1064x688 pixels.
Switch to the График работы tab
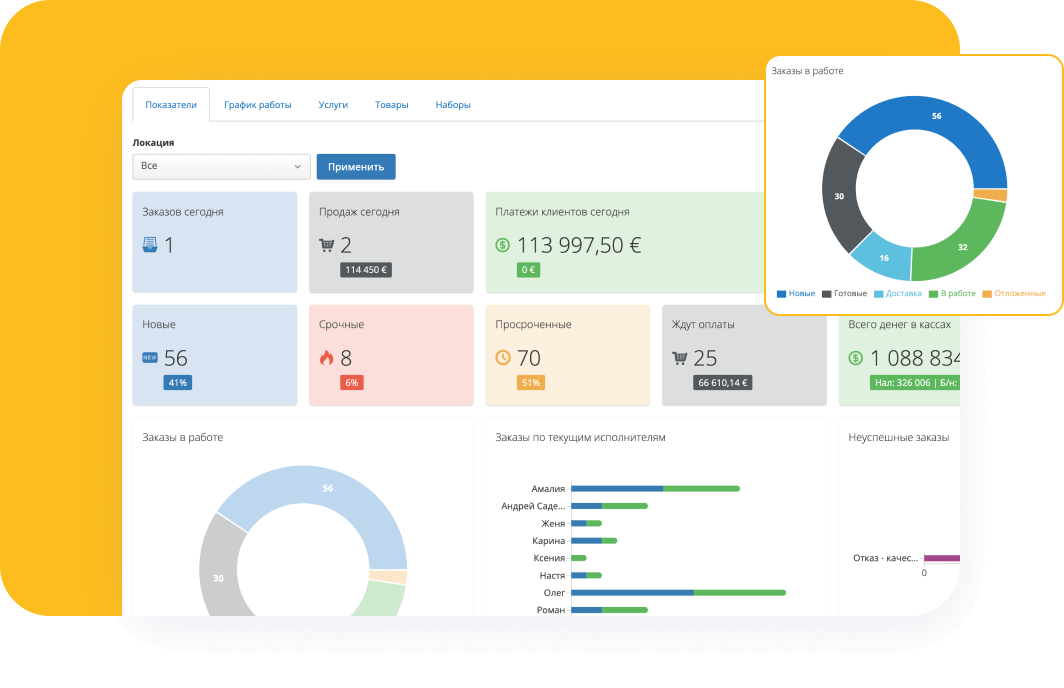click(x=257, y=105)
